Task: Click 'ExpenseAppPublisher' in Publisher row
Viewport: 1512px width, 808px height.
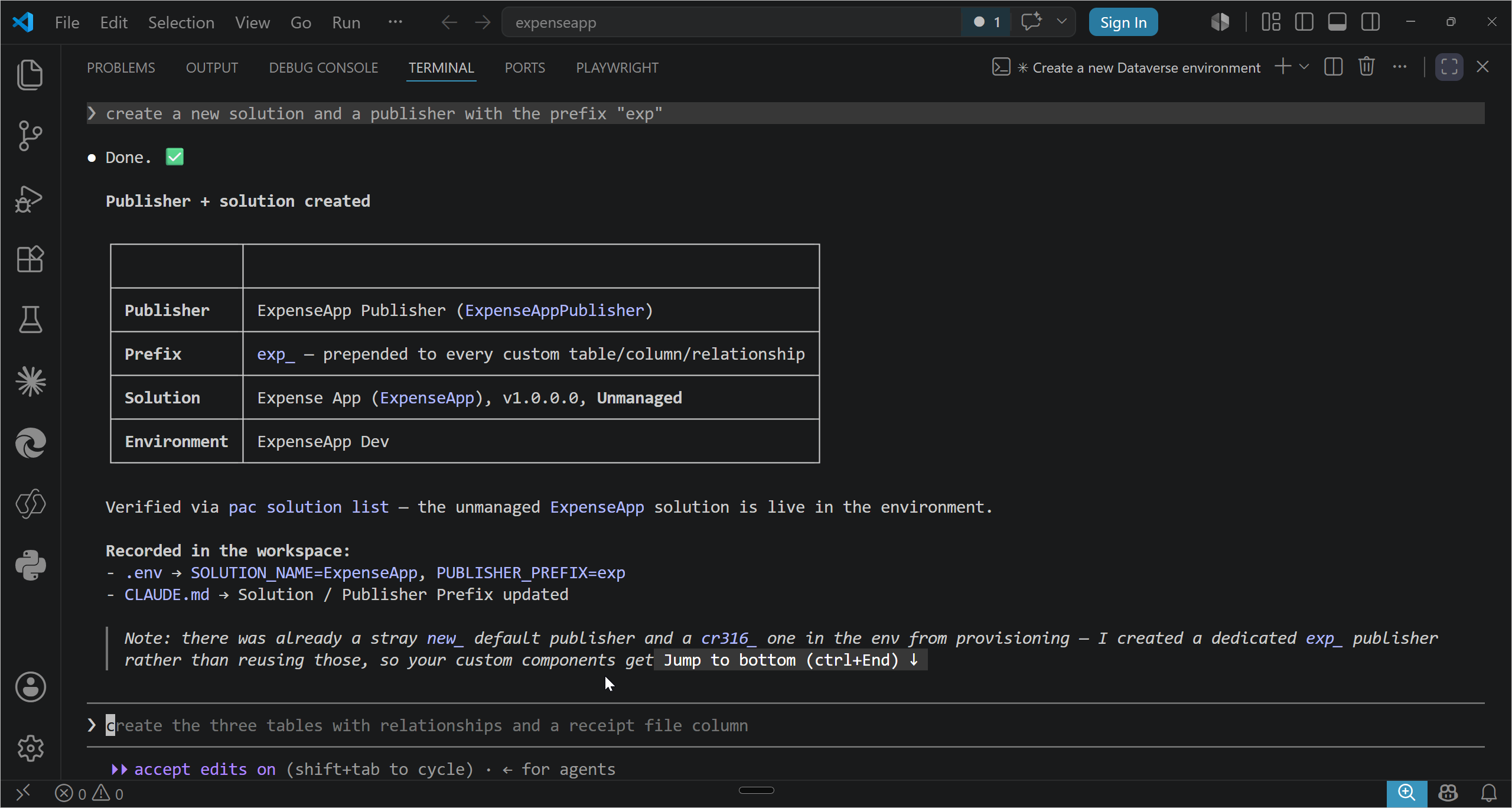Action: coord(554,310)
